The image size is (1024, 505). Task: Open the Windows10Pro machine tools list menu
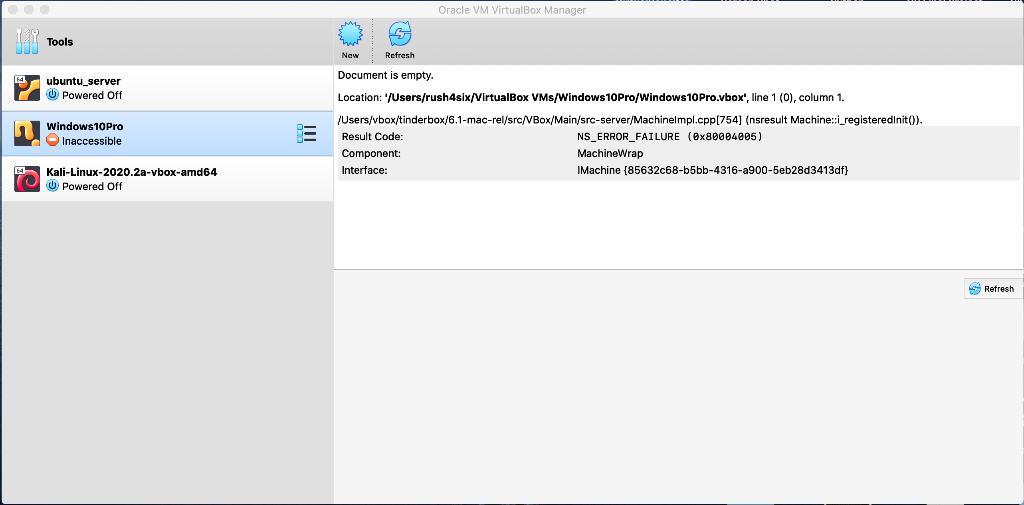pyautogui.click(x=306, y=133)
